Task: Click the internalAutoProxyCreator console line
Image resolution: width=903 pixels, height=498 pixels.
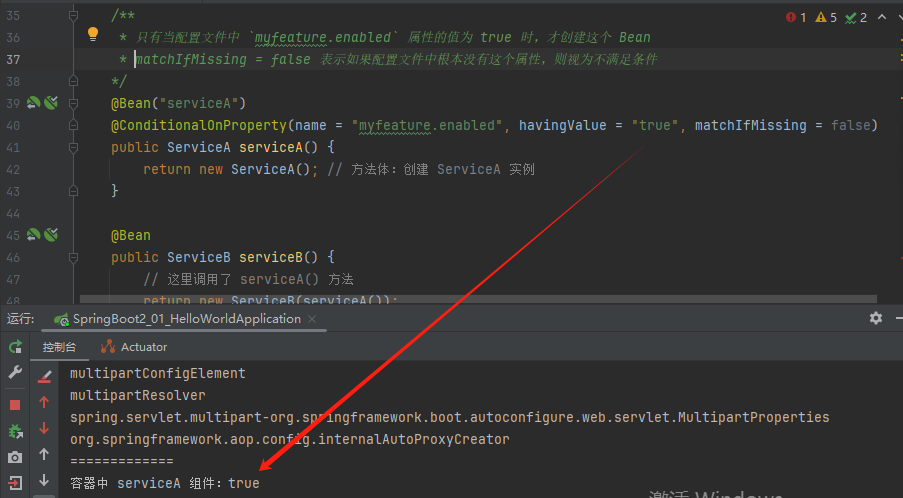Action: (290, 439)
